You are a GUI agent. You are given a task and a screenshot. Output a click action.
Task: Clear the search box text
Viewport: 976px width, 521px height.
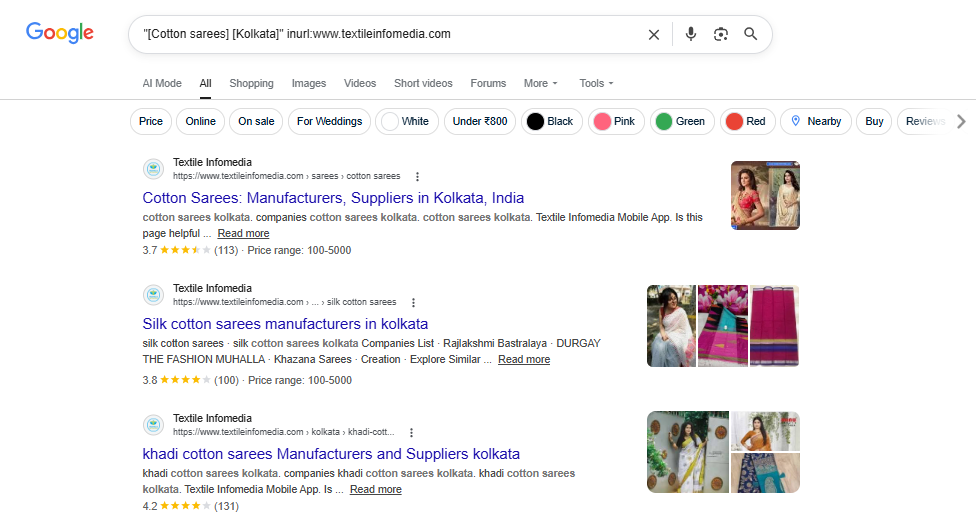pyautogui.click(x=653, y=34)
